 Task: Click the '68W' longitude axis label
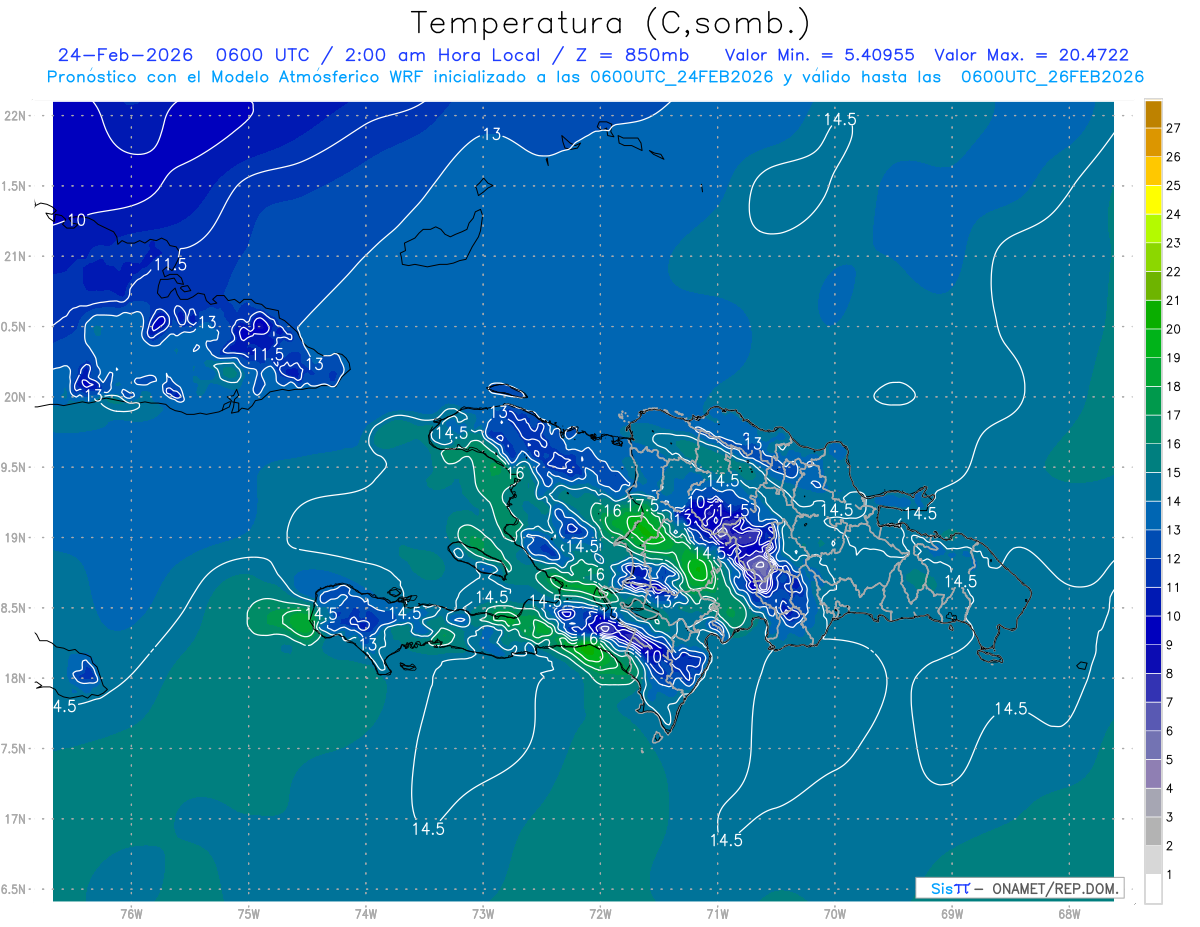pyautogui.click(x=1069, y=914)
